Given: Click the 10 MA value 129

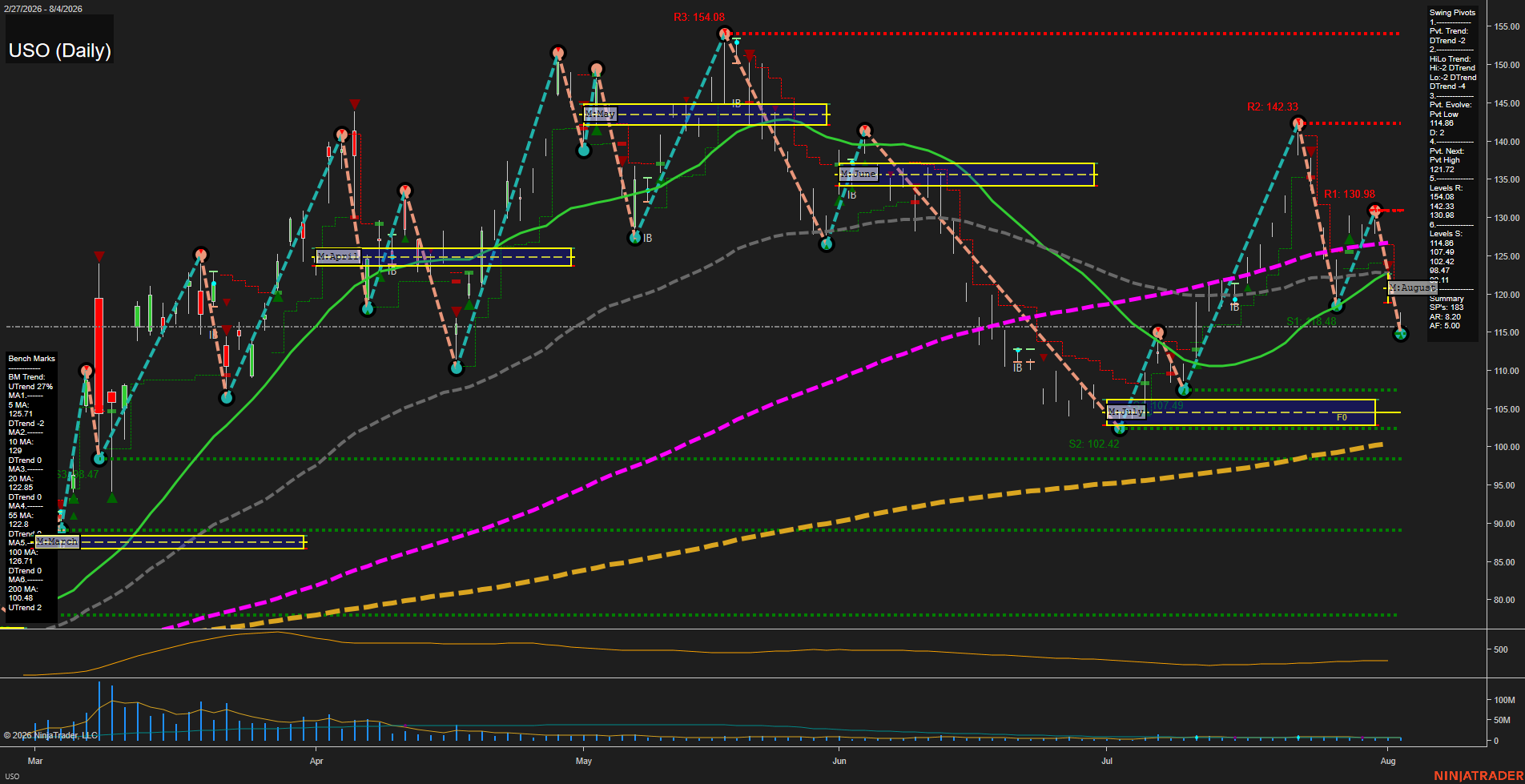Looking at the screenshot, I should pos(15,451).
